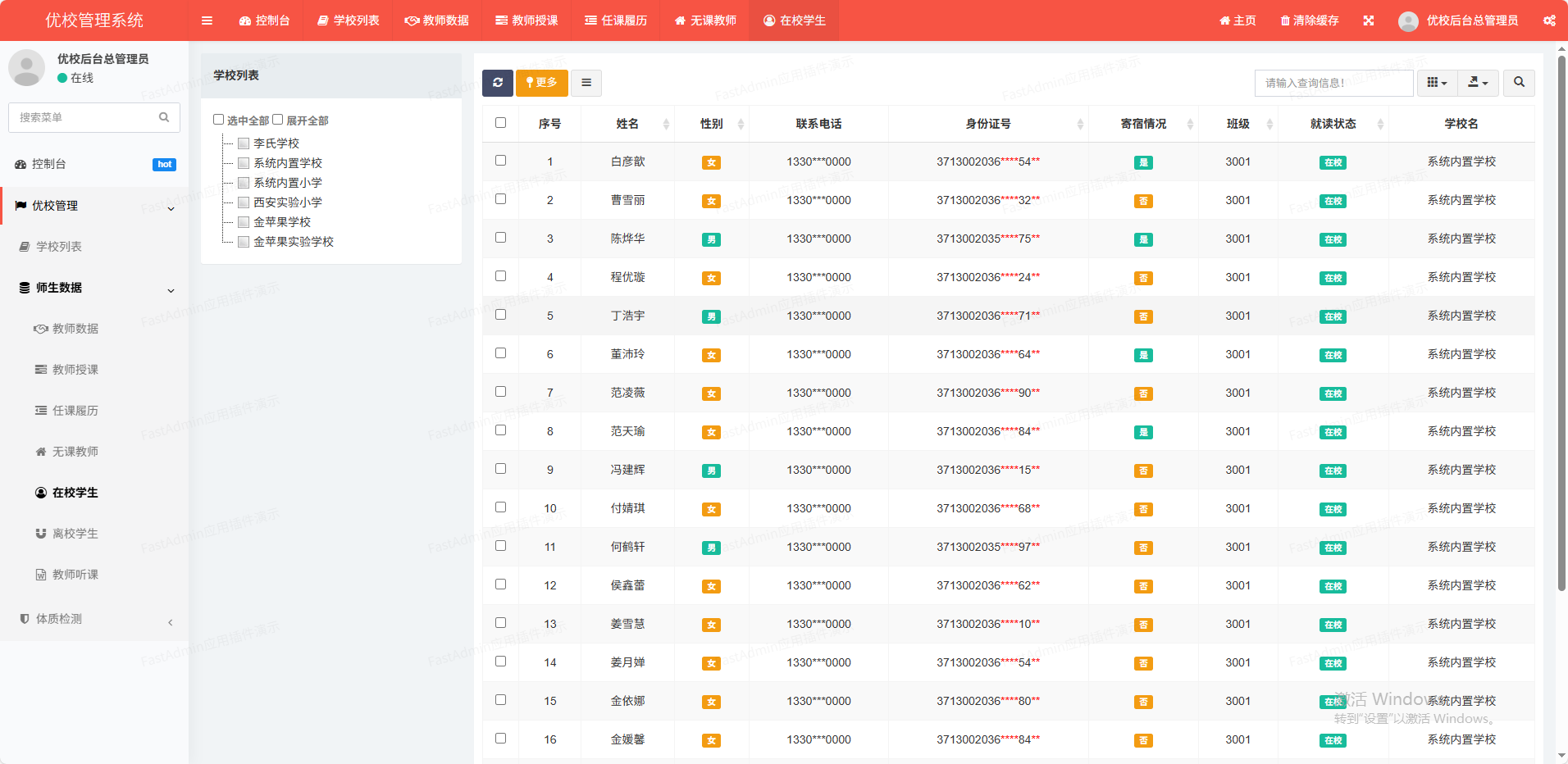Click the hamburger sidebar toggle icon
1568x764 pixels.
[207, 20]
